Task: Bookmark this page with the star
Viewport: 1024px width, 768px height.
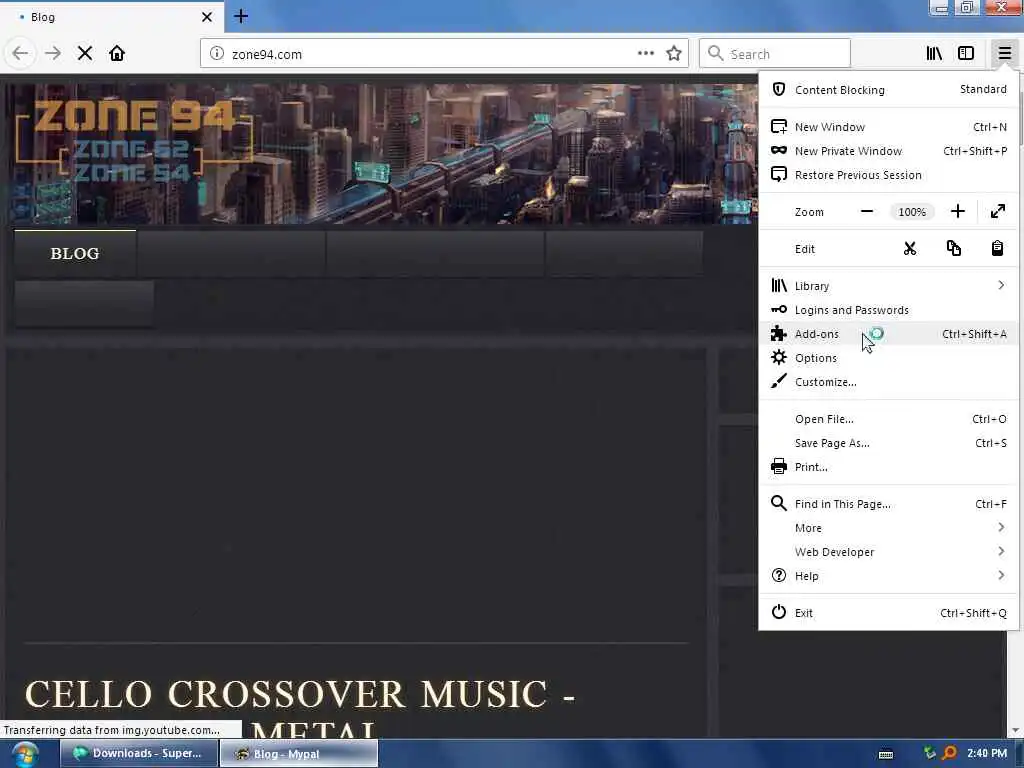Action: (x=674, y=54)
